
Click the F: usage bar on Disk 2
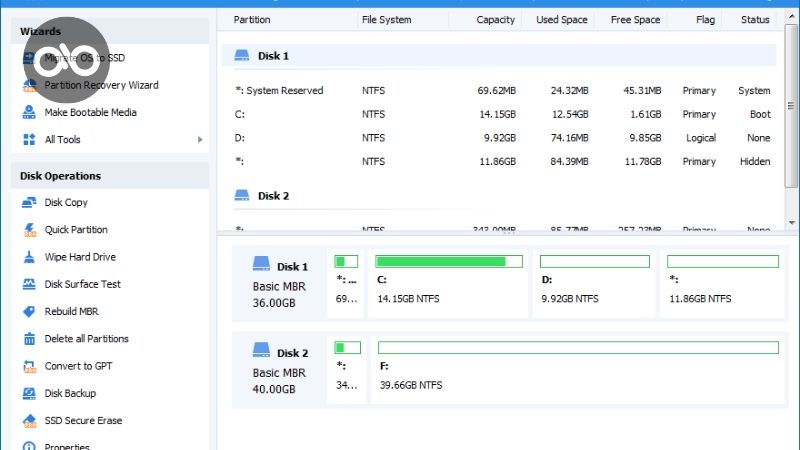[579, 347]
